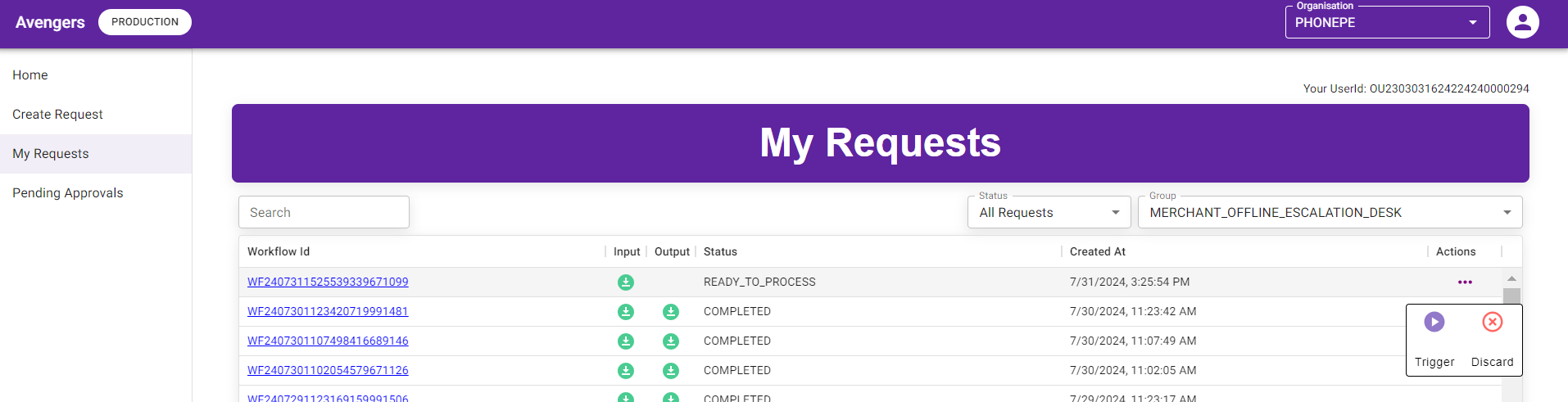Download input file for WF2407311525539339671099
Screen dimensions: 1568x402
[626, 282]
